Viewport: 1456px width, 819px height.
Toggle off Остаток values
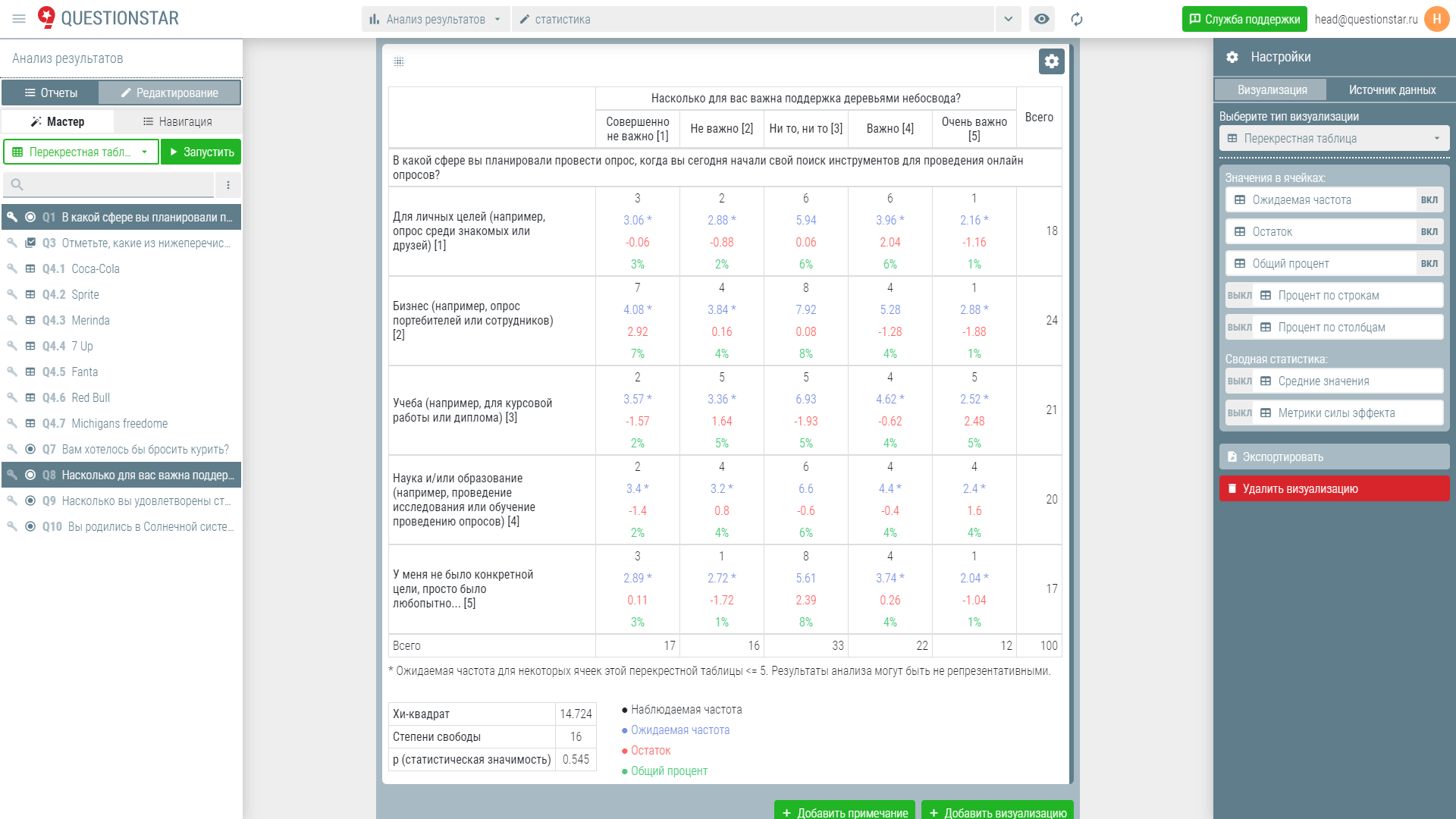(1429, 232)
